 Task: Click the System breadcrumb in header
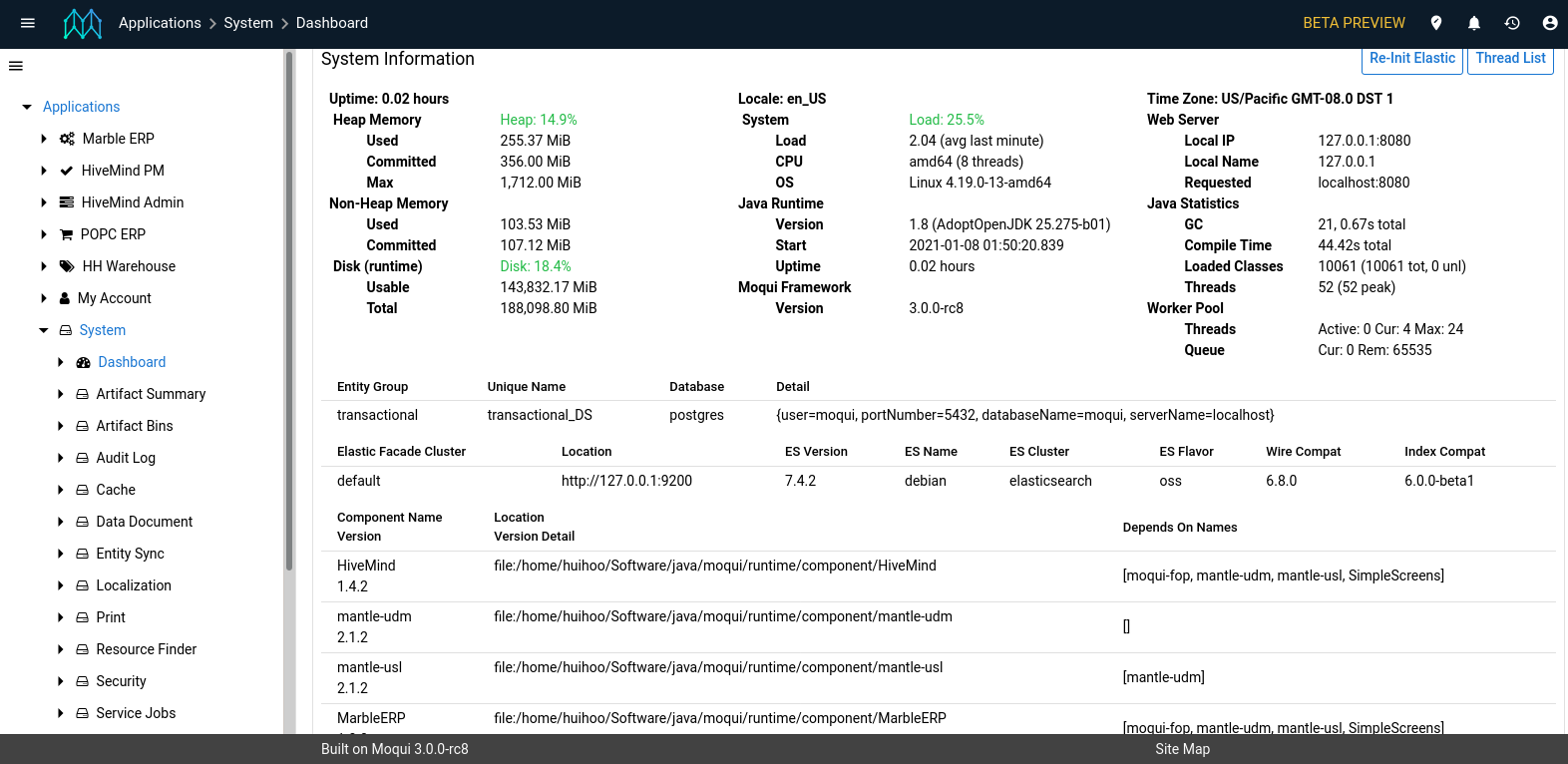(248, 23)
